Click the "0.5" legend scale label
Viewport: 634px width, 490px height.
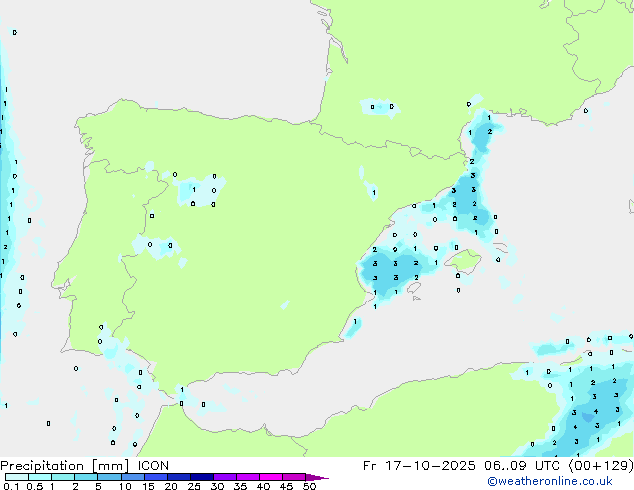pyautogui.click(x=34, y=486)
